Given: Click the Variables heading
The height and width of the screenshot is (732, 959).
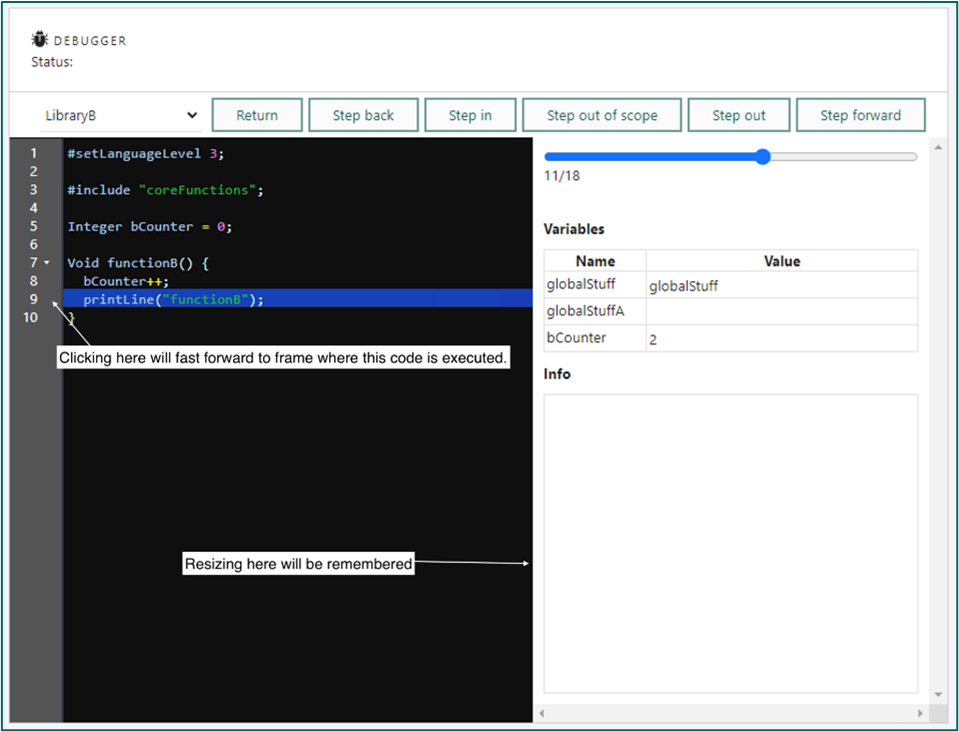Looking at the screenshot, I should (x=574, y=229).
